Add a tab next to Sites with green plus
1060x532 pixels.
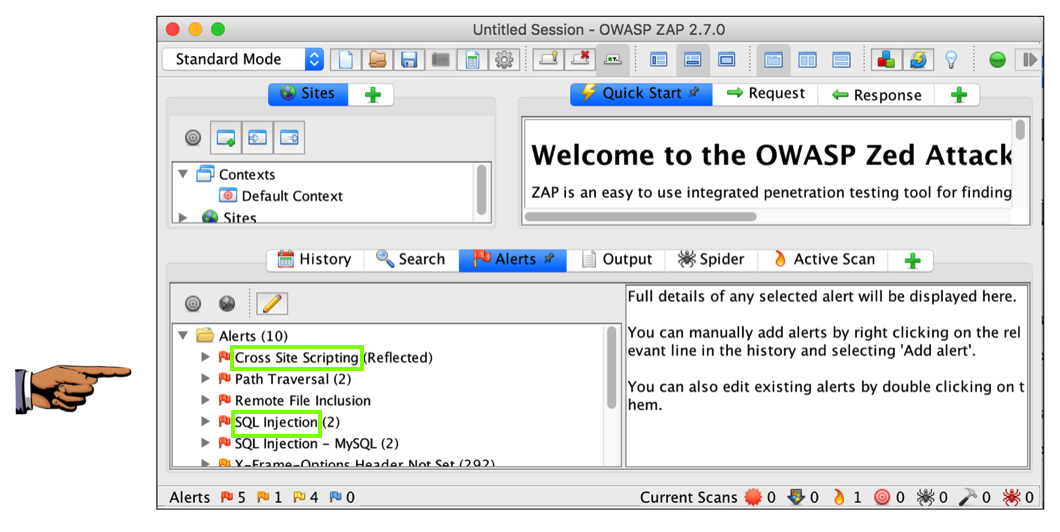(372, 95)
